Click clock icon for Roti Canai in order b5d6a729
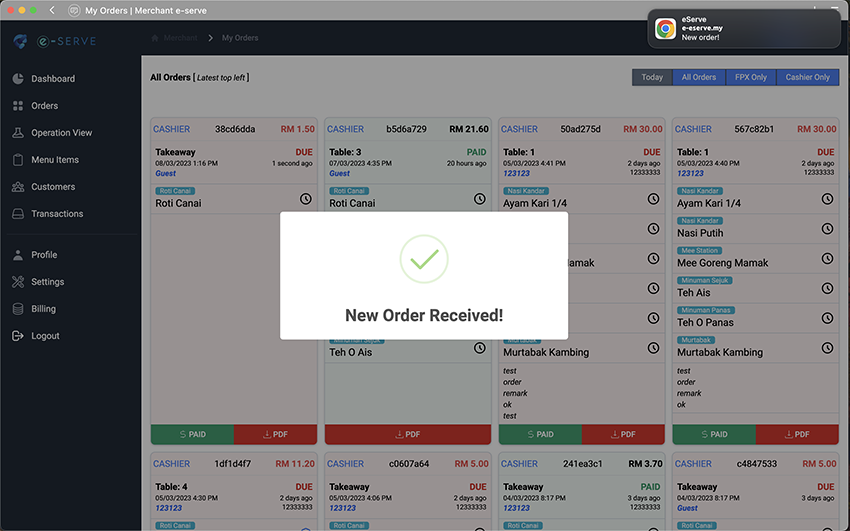This screenshot has width=850, height=531. 480,199
